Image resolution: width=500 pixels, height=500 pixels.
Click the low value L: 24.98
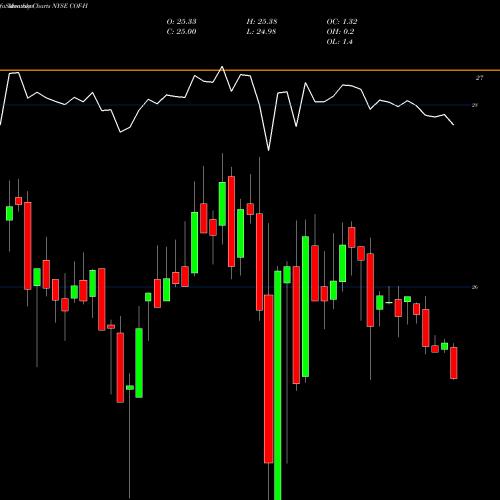(x=261, y=32)
